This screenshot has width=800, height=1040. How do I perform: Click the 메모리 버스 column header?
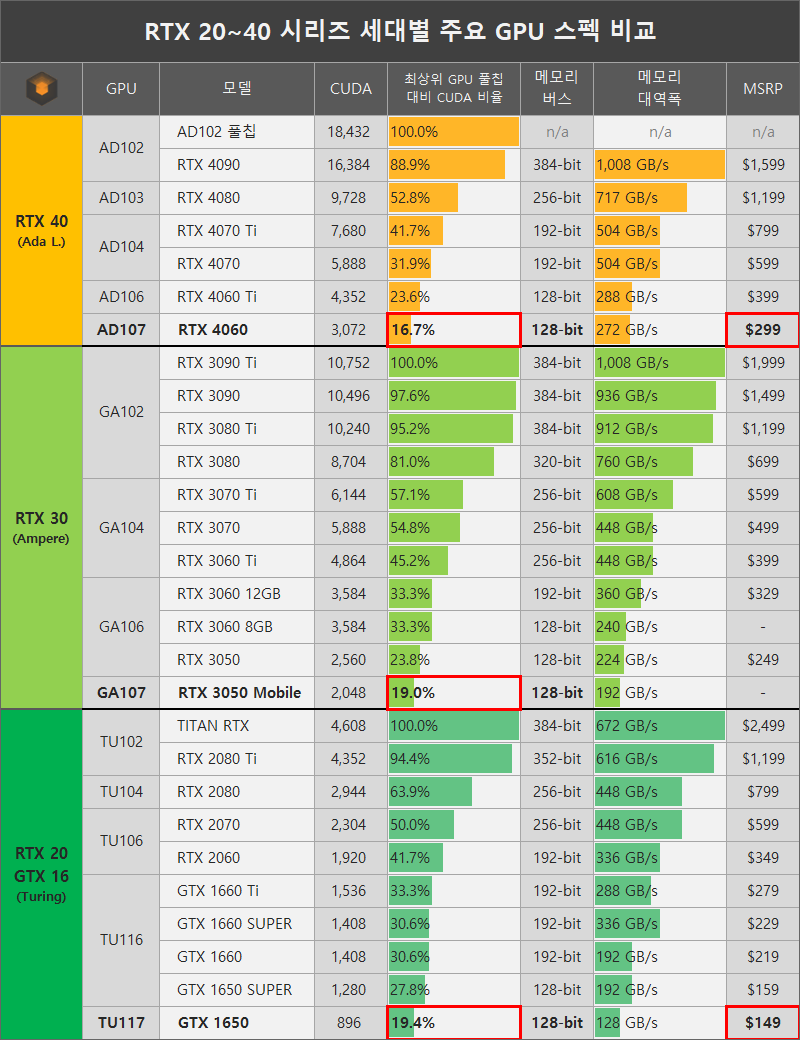tap(556, 89)
